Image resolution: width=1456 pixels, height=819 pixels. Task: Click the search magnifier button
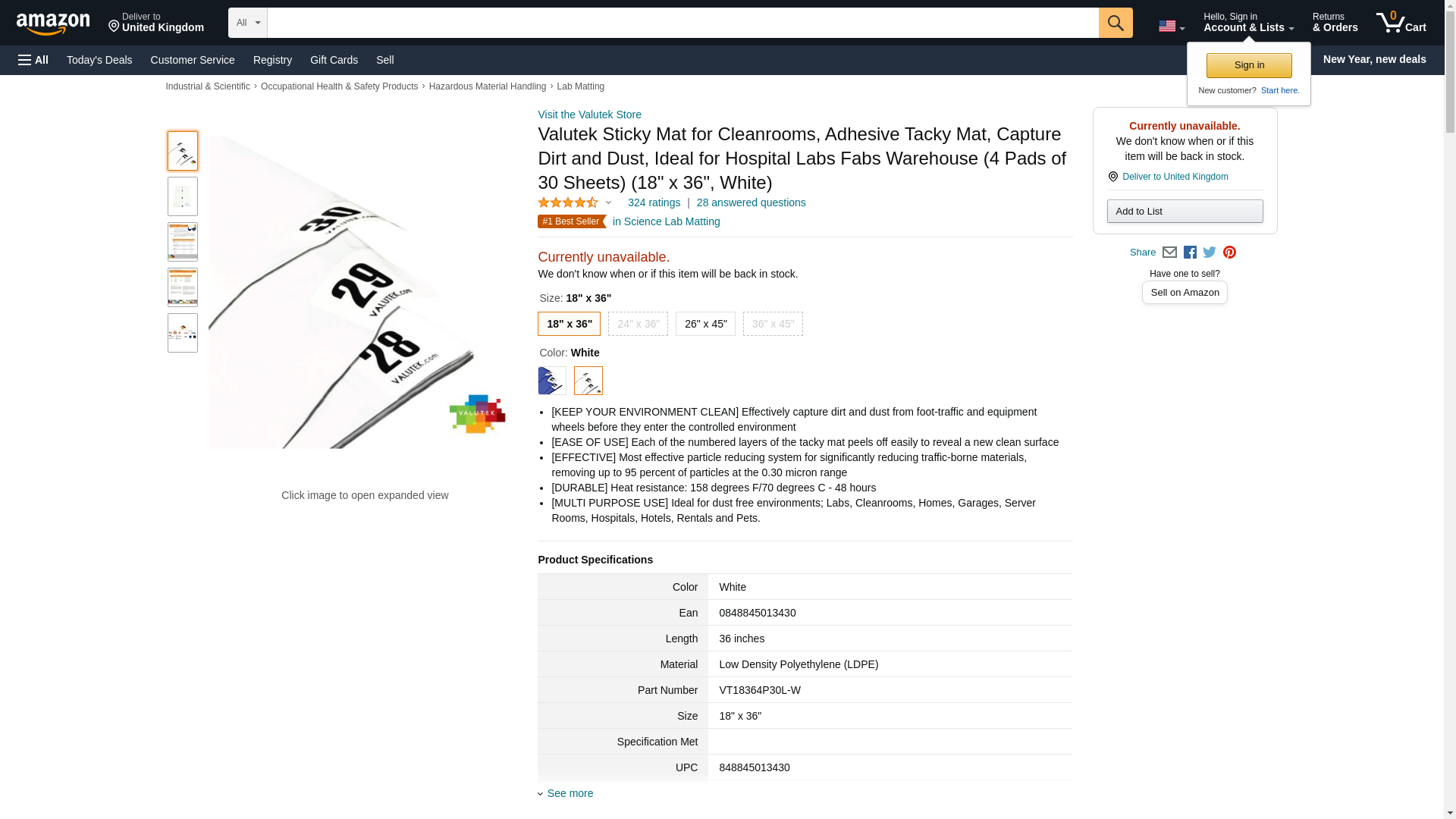pos(1115,23)
